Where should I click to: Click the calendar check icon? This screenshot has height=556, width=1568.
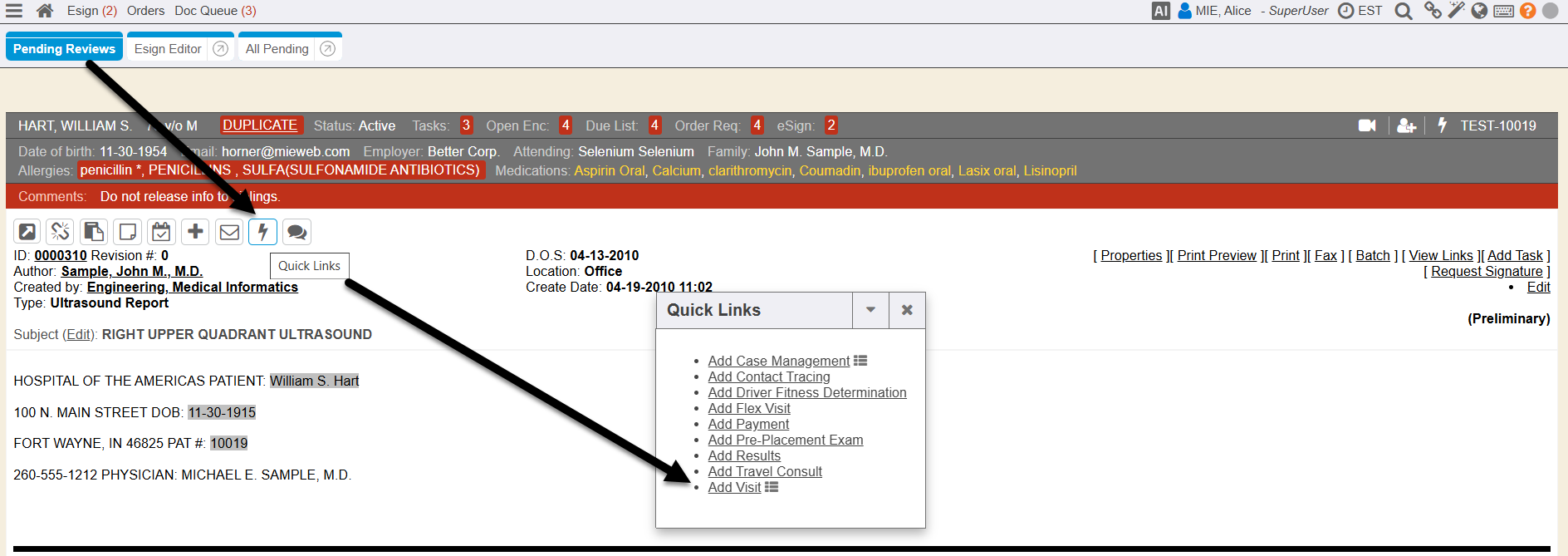coord(161,232)
